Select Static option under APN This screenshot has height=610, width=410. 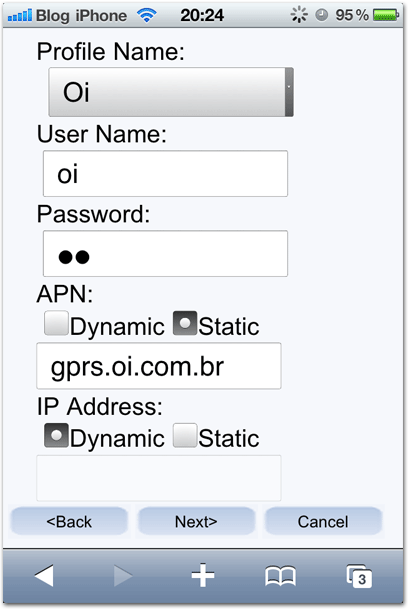(x=185, y=323)
